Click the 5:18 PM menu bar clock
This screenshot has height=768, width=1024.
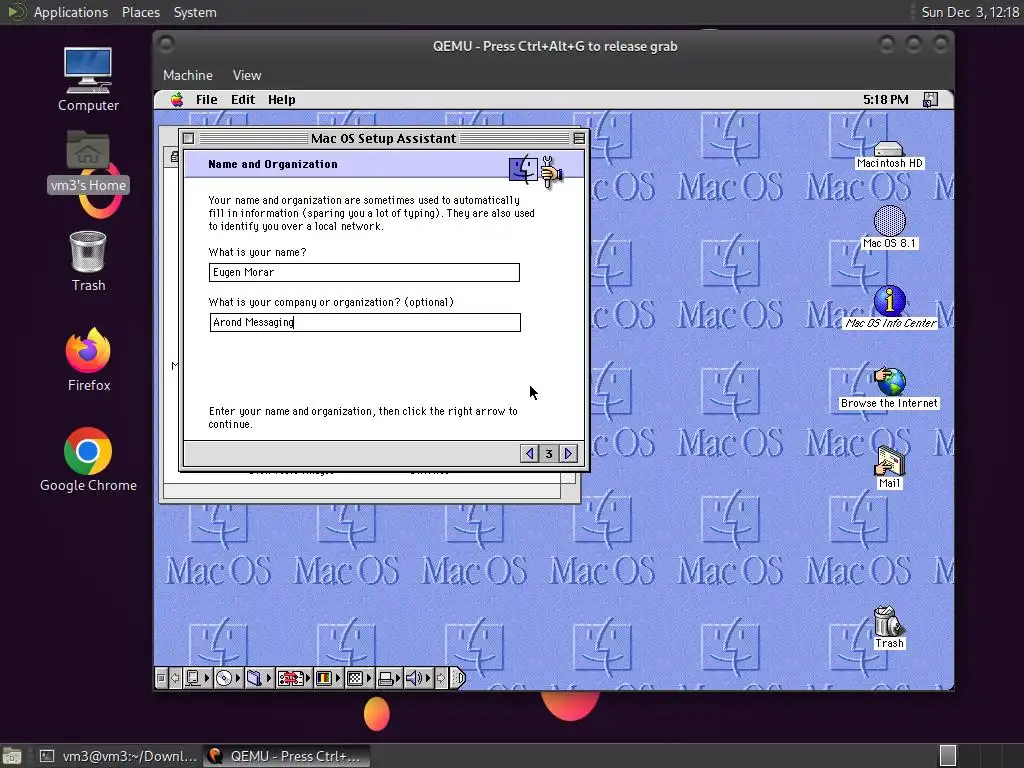coord(885,99)
